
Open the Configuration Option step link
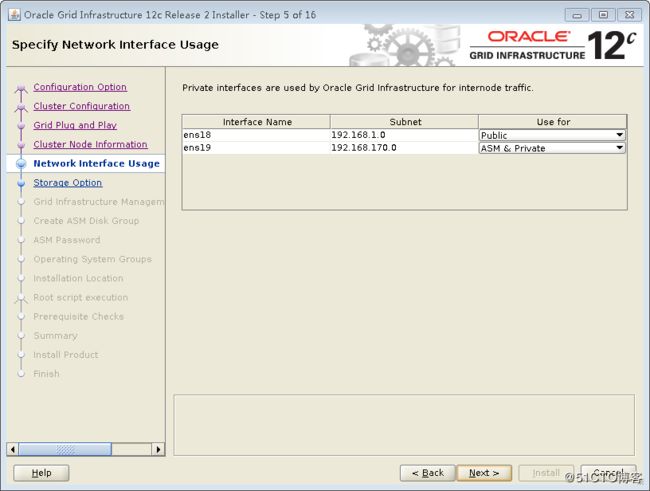pos(80,87)
